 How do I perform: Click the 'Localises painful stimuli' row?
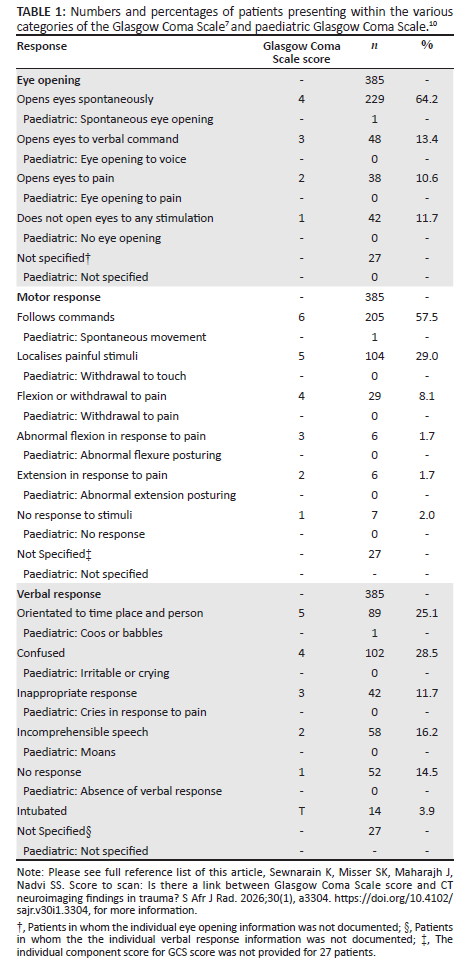[235, 356]
